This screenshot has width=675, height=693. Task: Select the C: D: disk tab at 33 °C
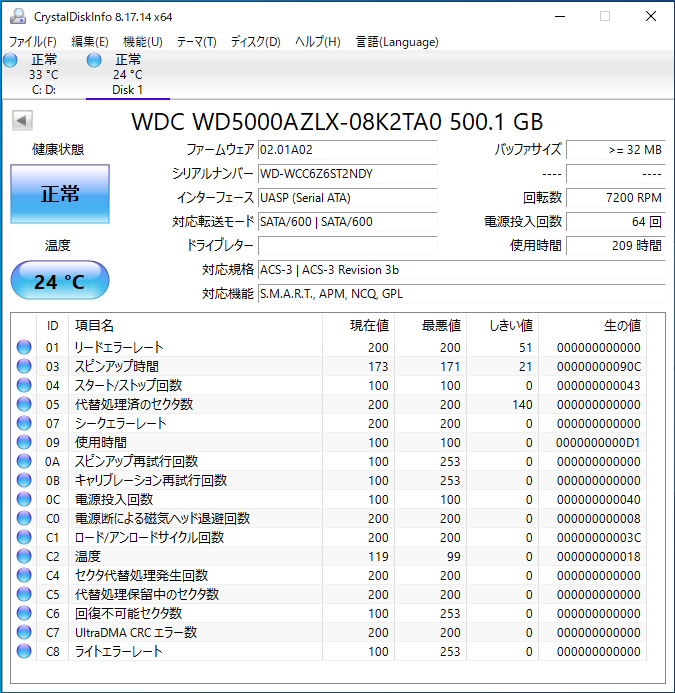(x=44, y=75)
